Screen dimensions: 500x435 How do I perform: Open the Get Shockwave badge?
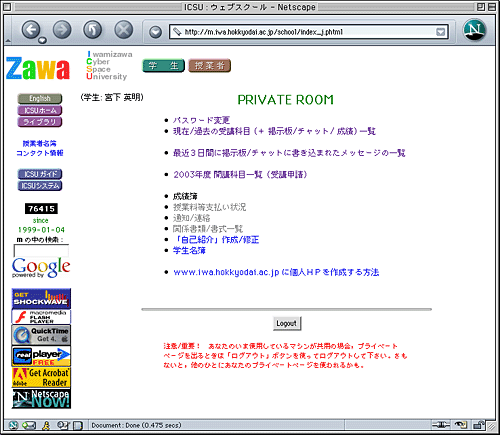pos(41,299)
